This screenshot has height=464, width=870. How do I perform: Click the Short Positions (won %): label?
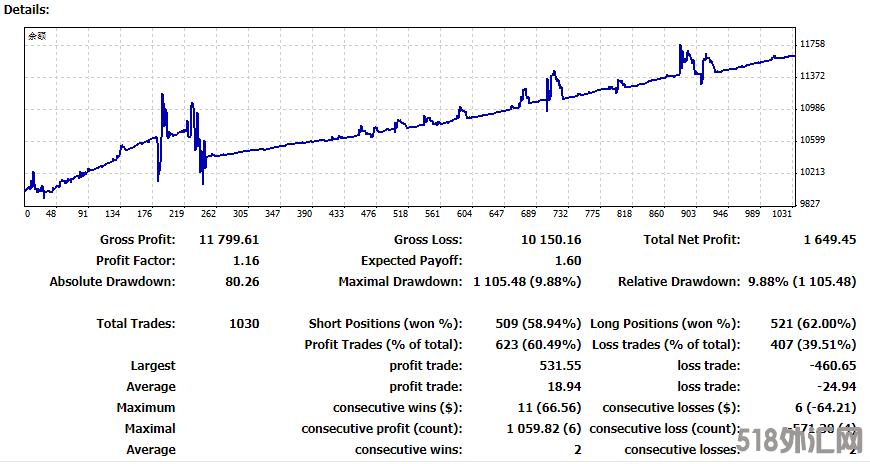(386, 324)
